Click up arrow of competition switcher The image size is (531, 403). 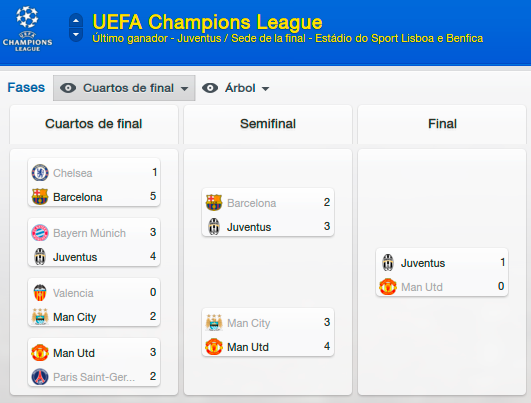76,21
